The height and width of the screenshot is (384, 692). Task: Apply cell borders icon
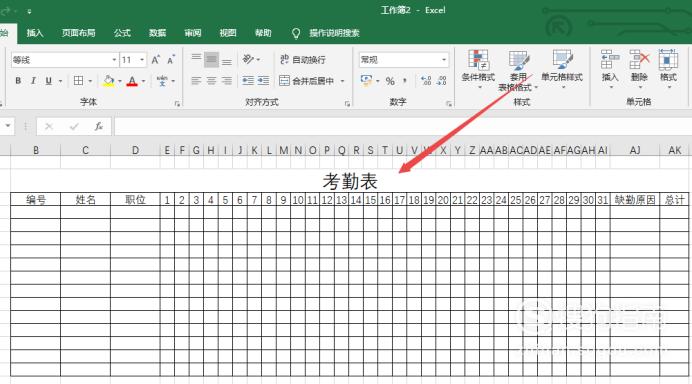(x=78, y=81)
